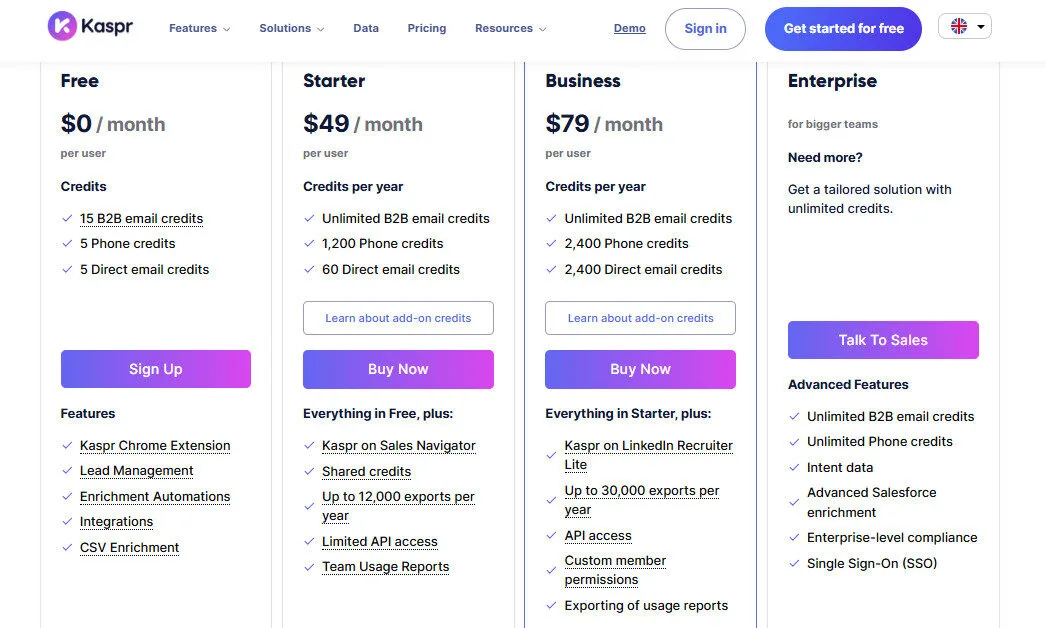Click the Sign in button
The width and height of the screenshot is (1046, 628).
(705, 29)
